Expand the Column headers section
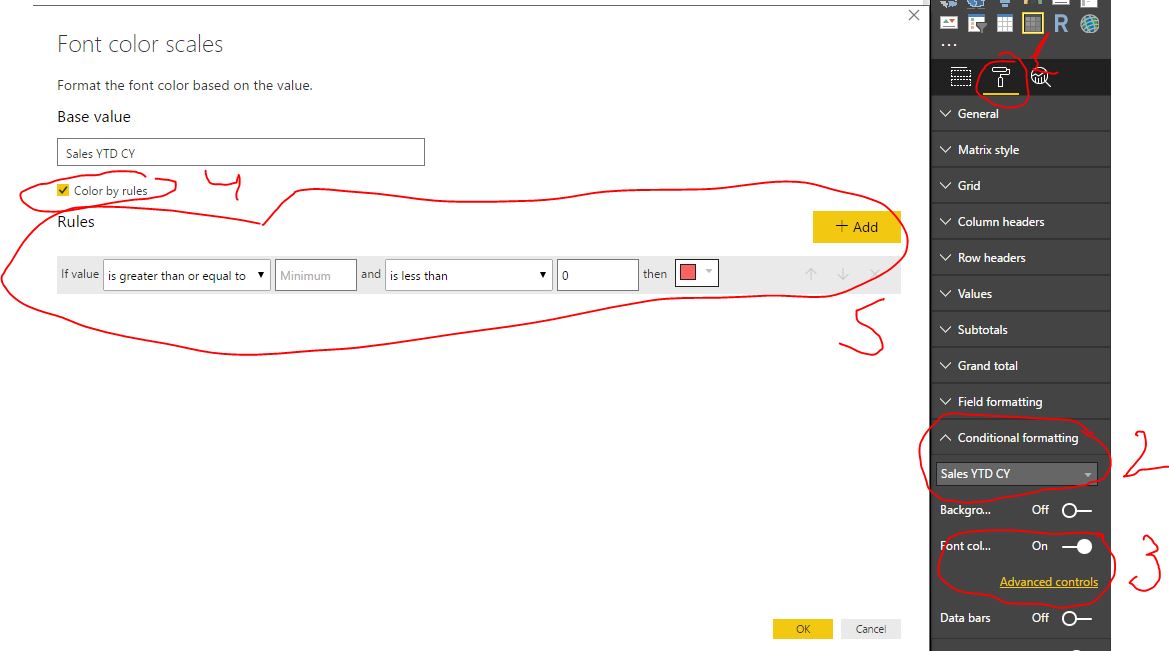1169x651 pixels. (x=1020, y=221)
